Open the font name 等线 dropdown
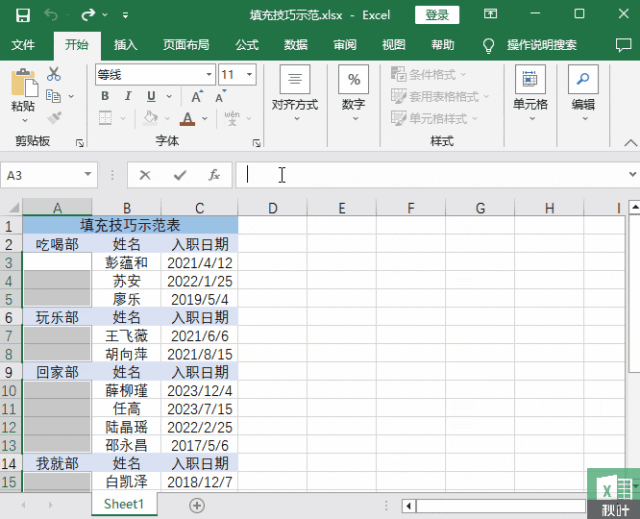 tap(209, 74)
